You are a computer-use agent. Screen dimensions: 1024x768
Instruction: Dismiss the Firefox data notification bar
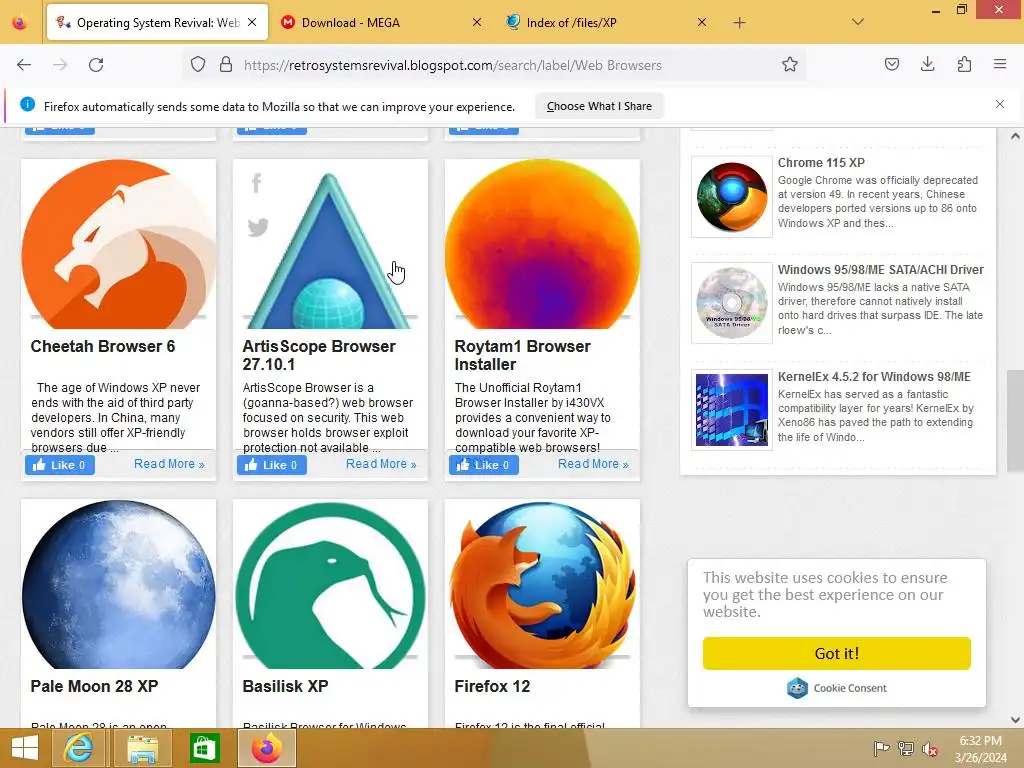[x=1000, y=104]
